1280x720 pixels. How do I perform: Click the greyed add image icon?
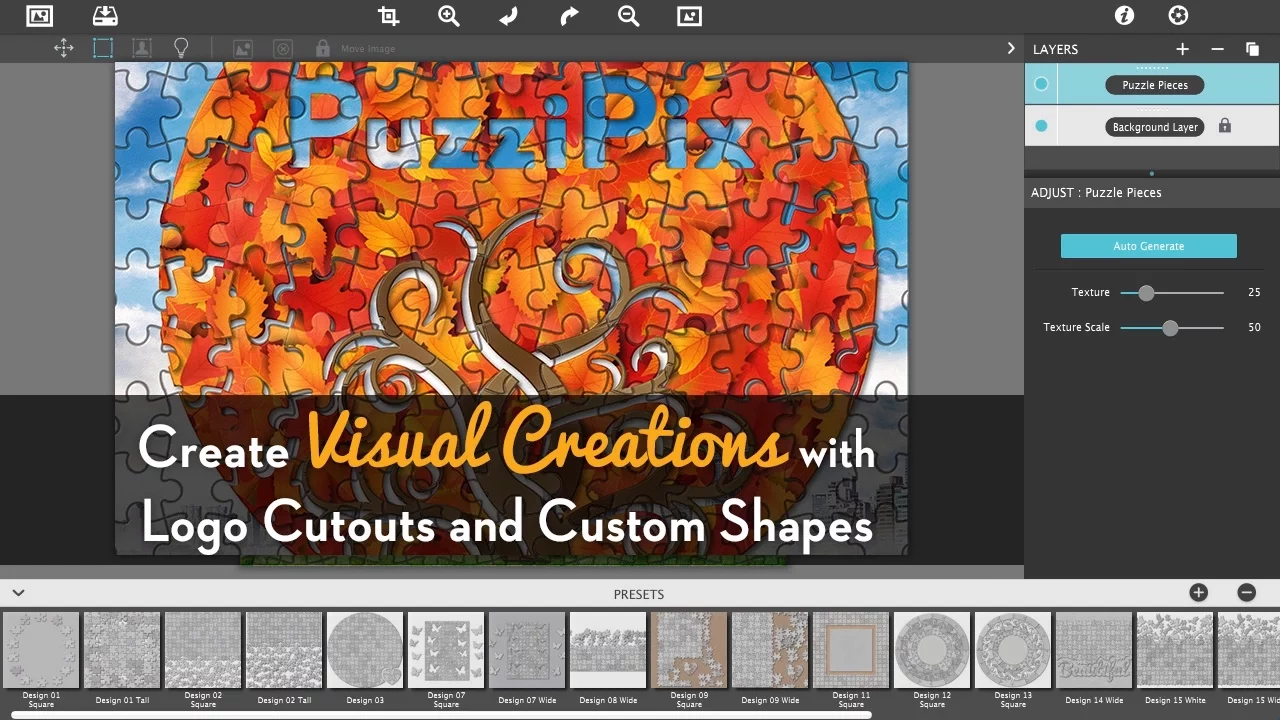(242, 48)
